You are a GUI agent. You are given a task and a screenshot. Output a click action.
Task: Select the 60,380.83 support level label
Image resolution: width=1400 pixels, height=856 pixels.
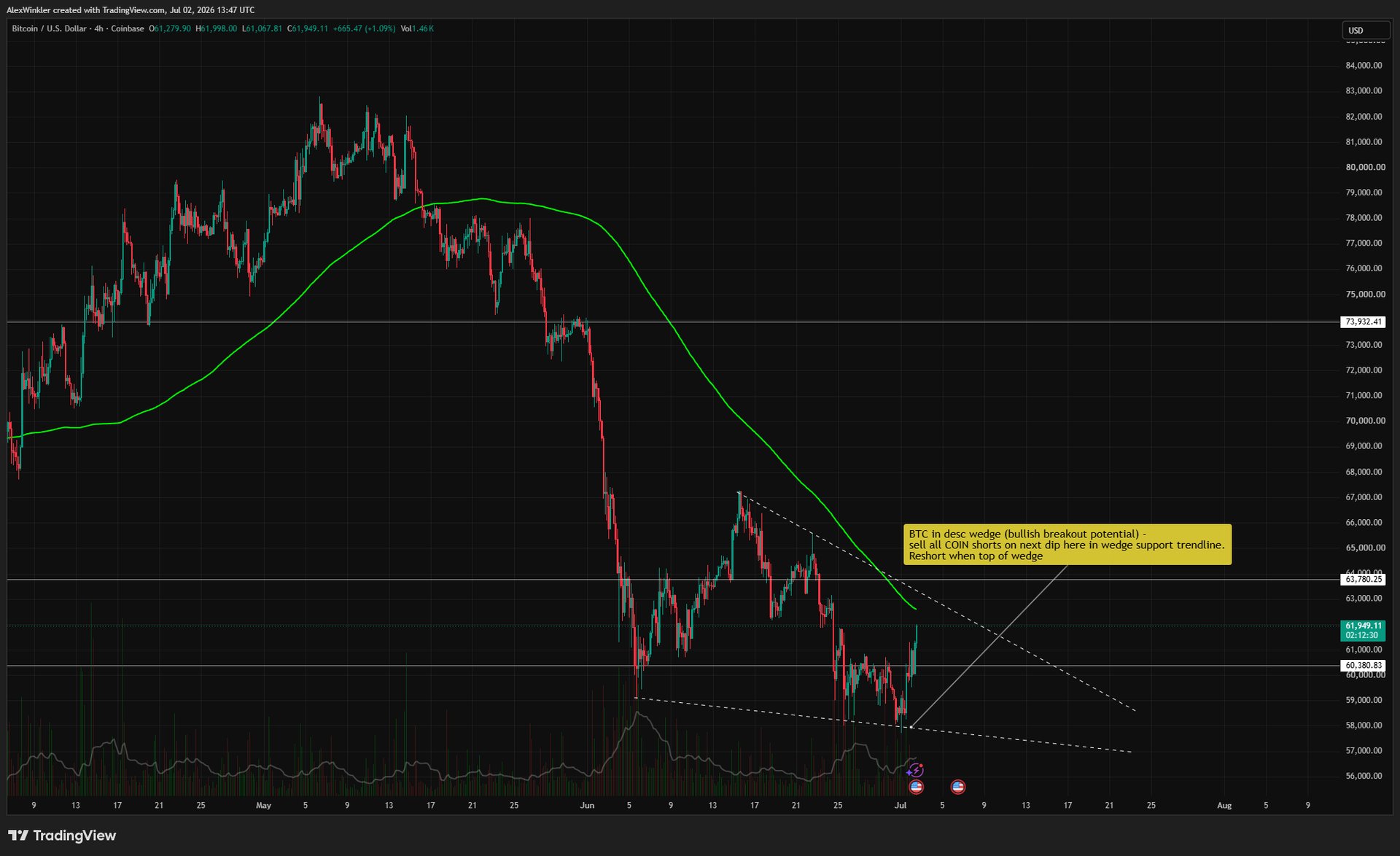[x=1363, y=666]
